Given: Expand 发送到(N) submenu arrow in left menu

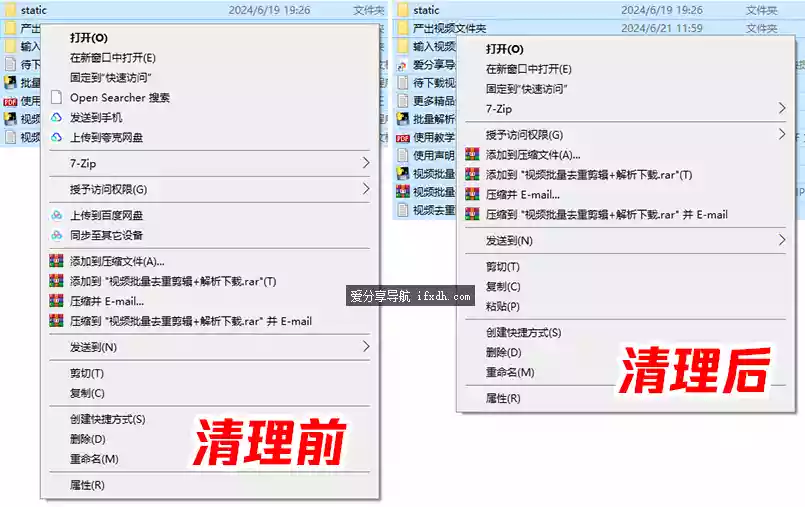Looking at the screenshot, I should [366, 346].
